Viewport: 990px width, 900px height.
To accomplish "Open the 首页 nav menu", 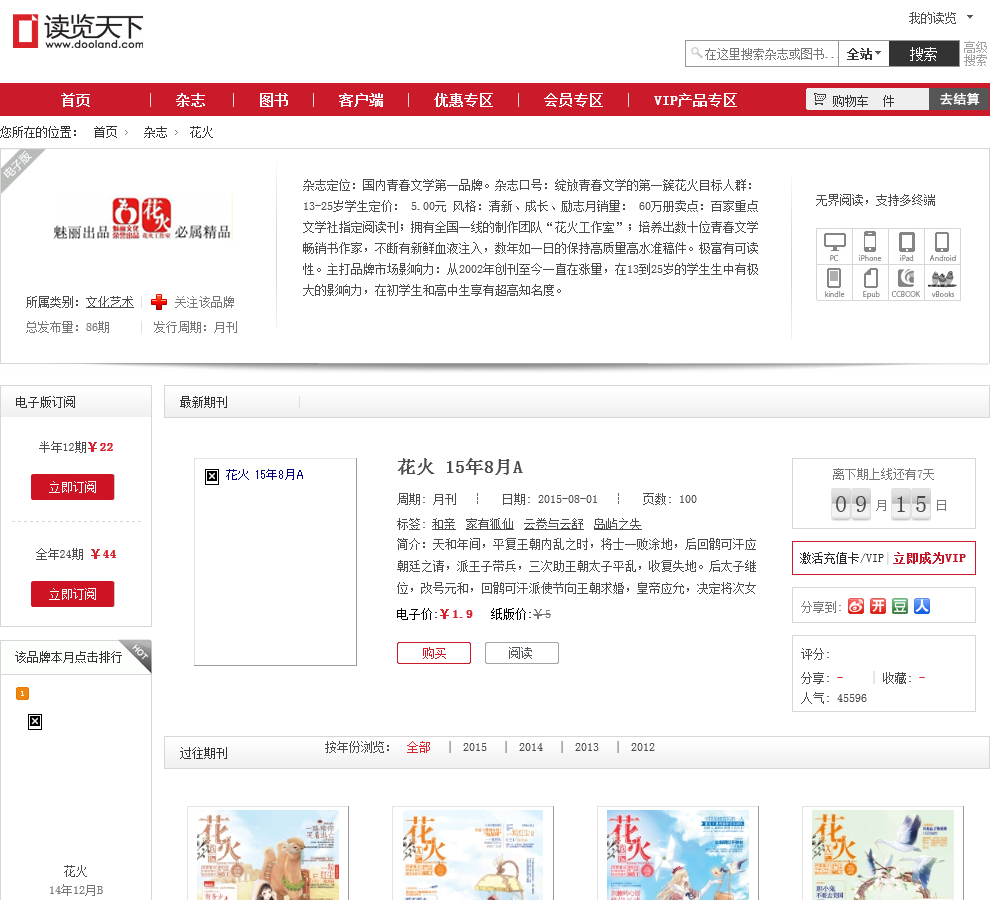I will pos(75,100).
